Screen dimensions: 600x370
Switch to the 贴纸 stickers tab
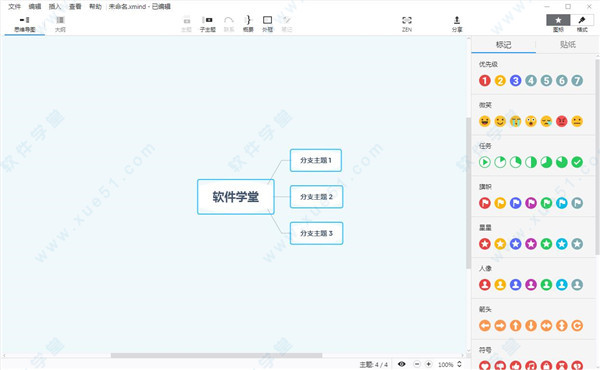click(567, 45)
